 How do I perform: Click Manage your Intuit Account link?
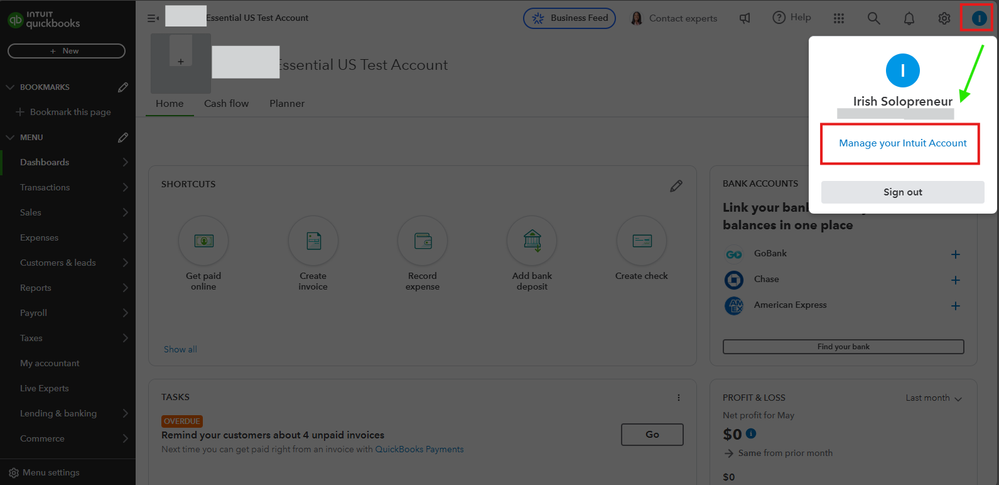[x=903, y=143]
